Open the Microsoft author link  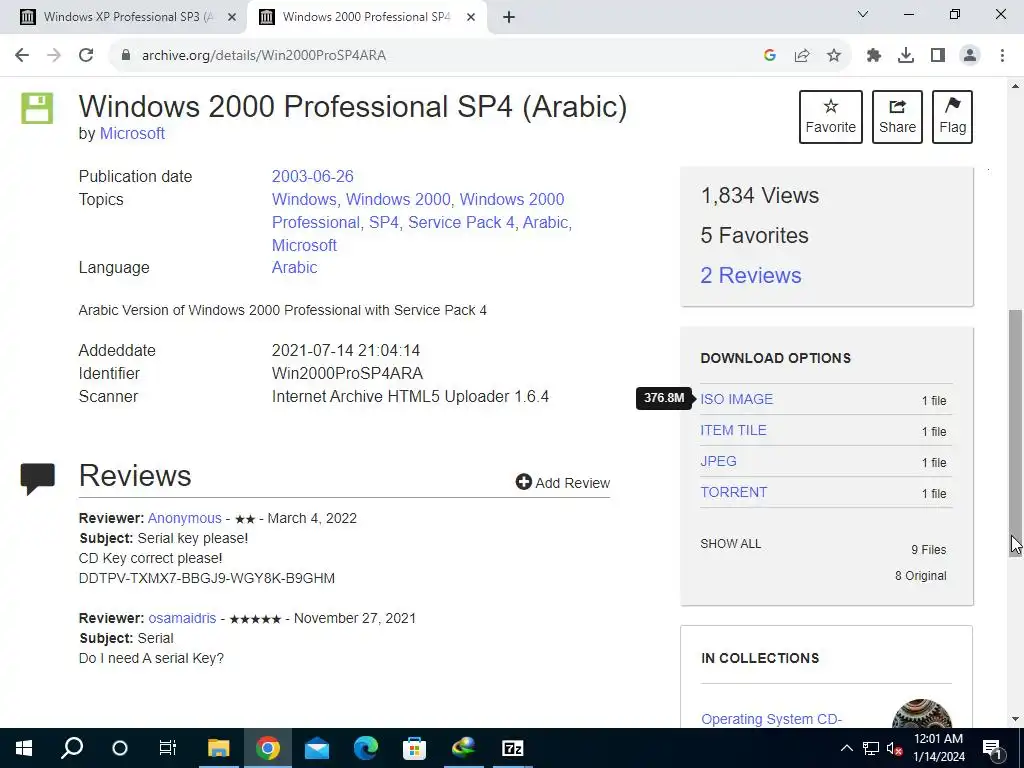132,133
